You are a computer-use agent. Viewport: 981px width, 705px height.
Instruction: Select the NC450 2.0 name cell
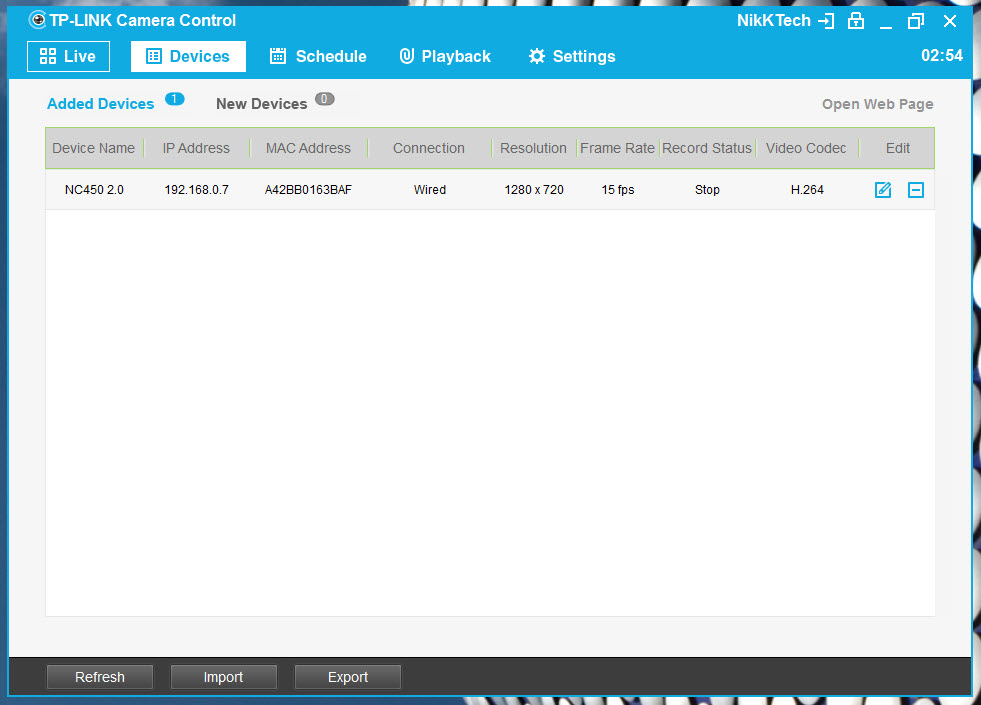click(x=94, y=190)
